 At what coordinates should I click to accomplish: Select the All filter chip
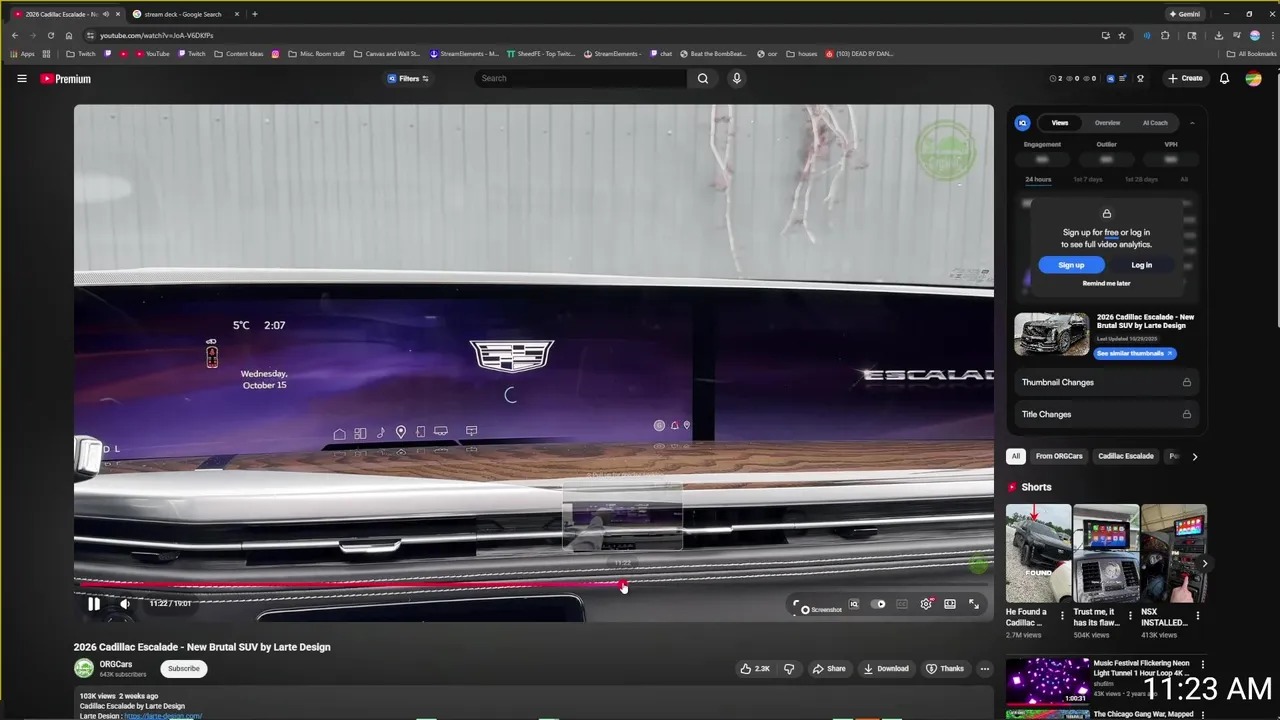click(x=1015, y=456)
